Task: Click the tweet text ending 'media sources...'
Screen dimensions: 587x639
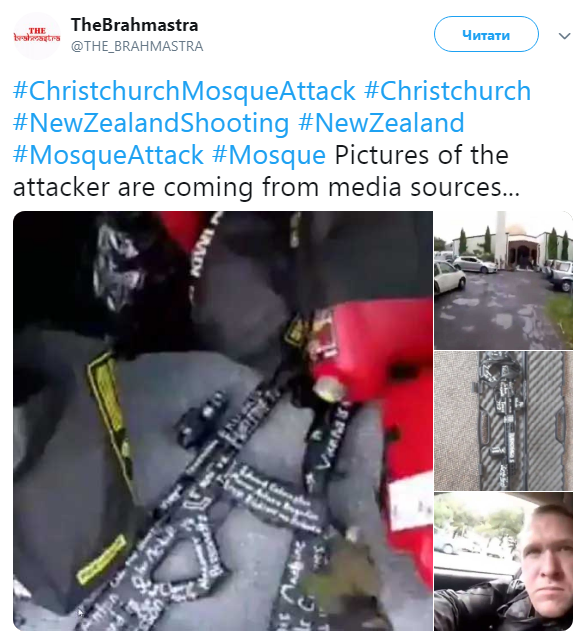Action: 424,187
